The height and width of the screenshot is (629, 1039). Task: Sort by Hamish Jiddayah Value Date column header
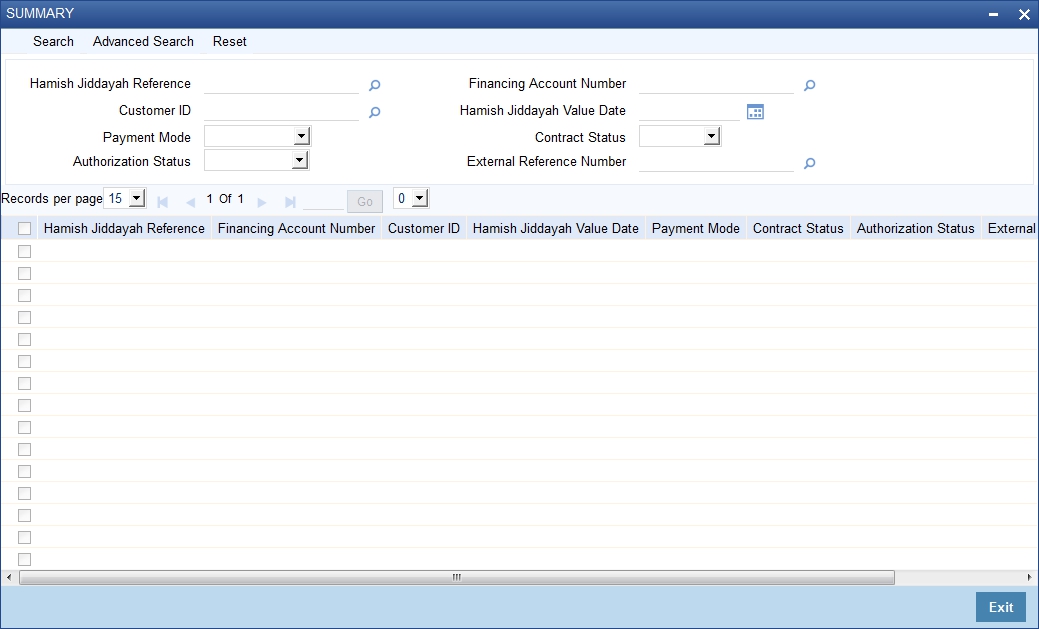[555, 229]
